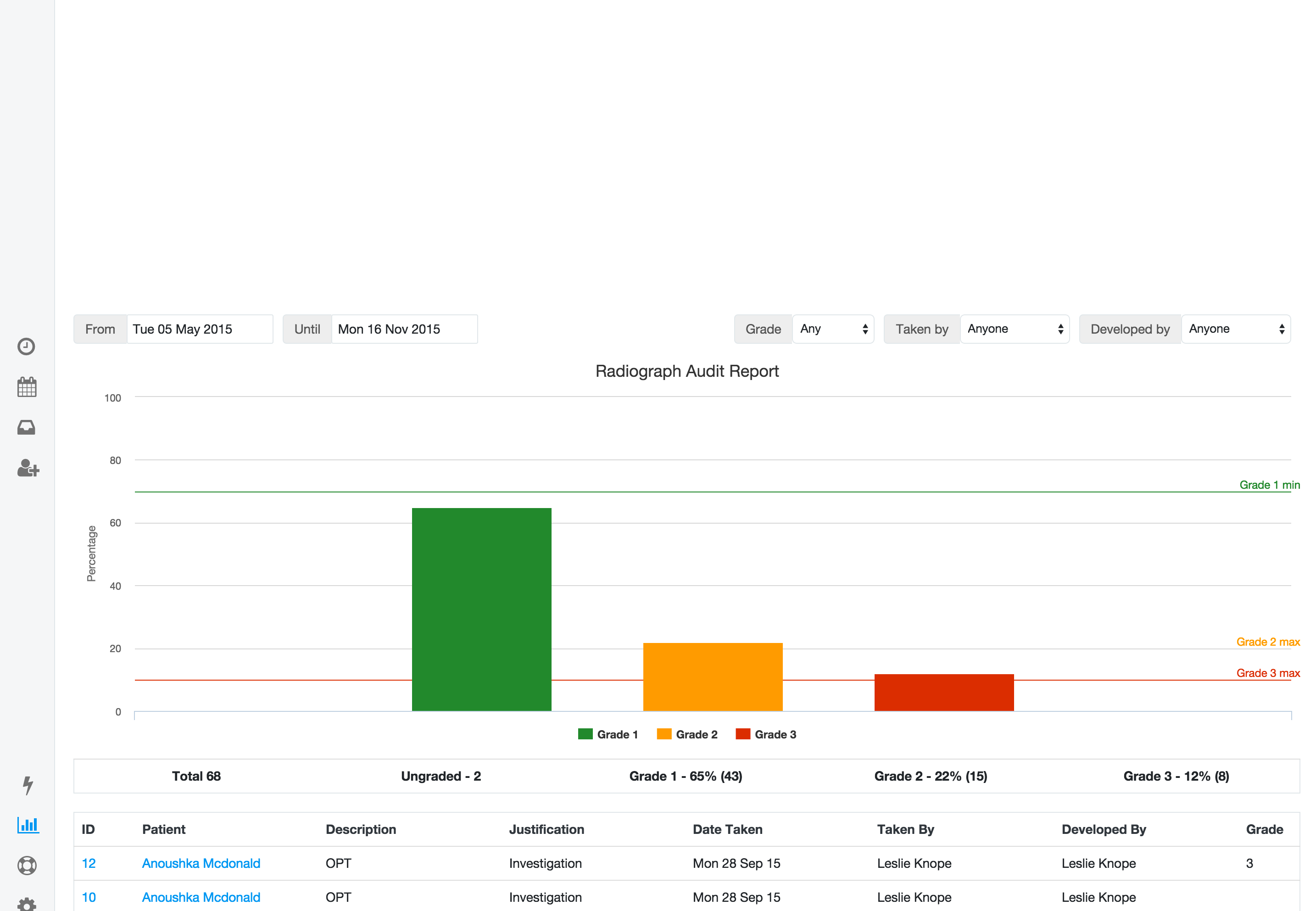
Task: Click the add patient icon
Action: [x=28, y=468]
